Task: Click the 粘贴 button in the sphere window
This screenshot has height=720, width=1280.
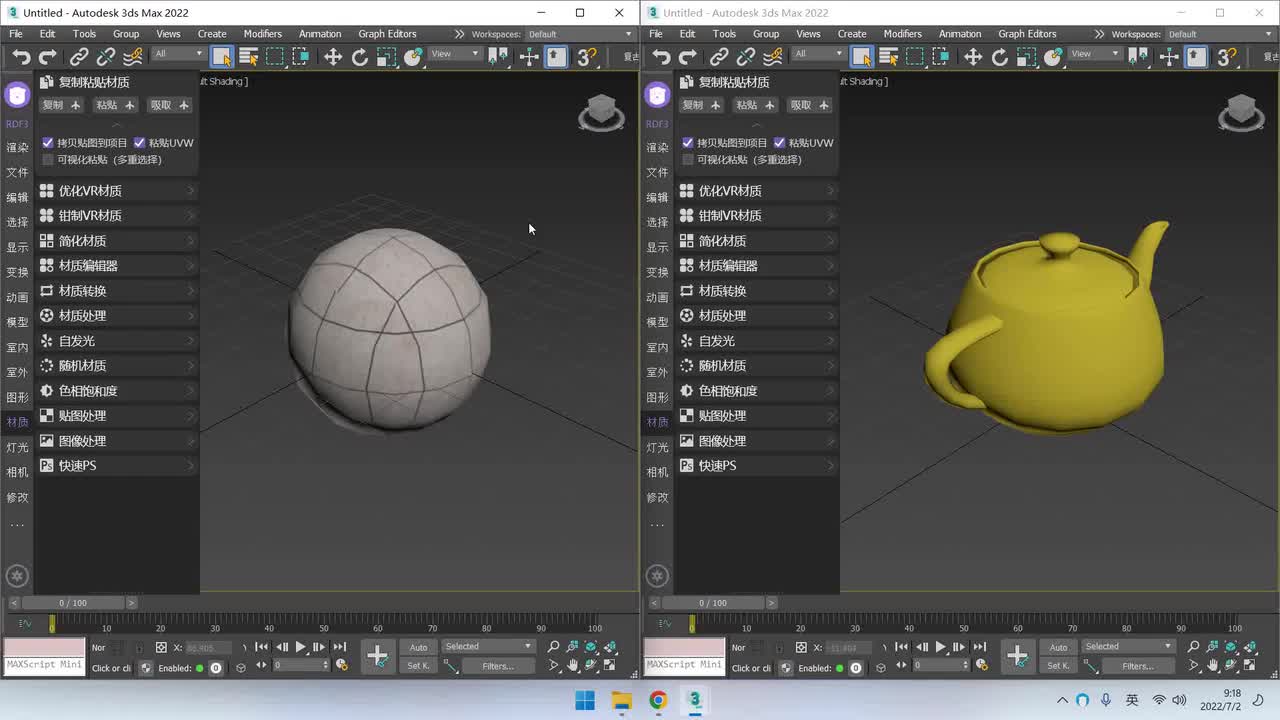Action: (115, 105)
